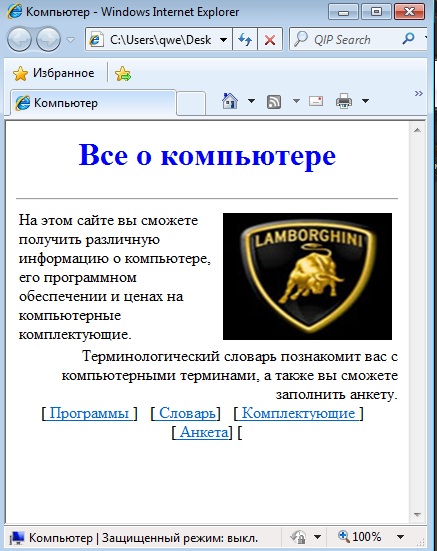The width and height of the screenshot is (437, 551).
Task: Click the security zone shield lock icon
Action: pos(298,537)
